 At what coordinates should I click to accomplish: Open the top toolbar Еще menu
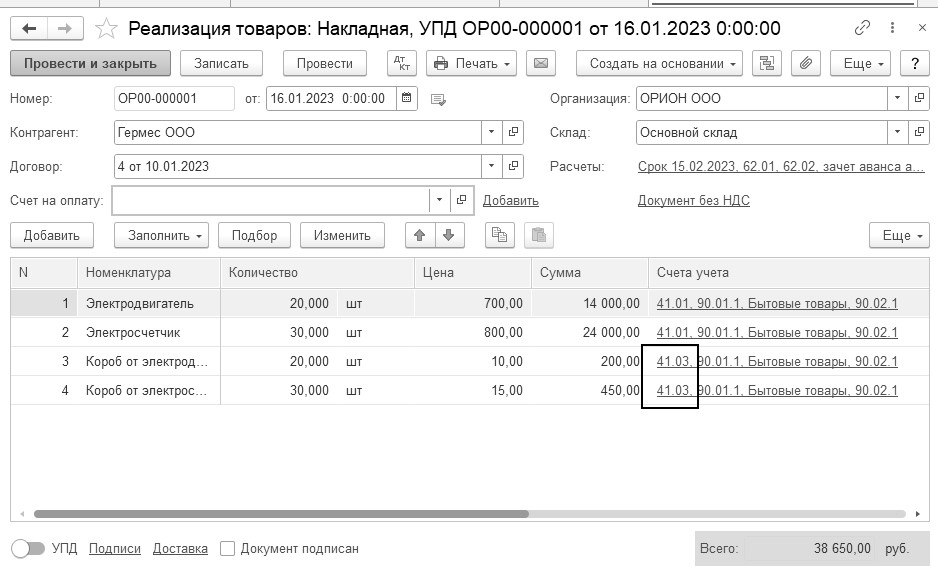860,63
